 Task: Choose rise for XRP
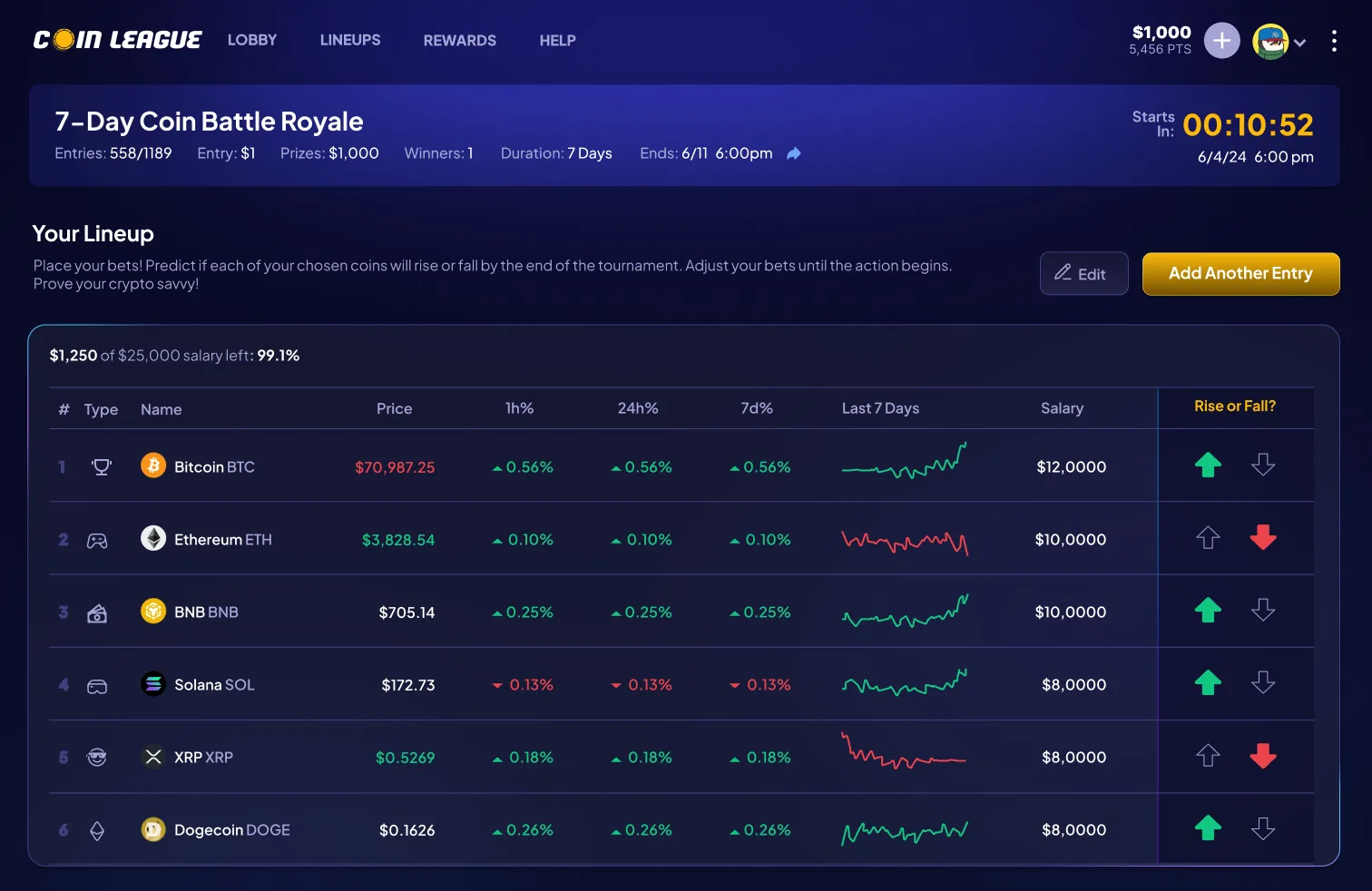click(x=1208, y=756)
